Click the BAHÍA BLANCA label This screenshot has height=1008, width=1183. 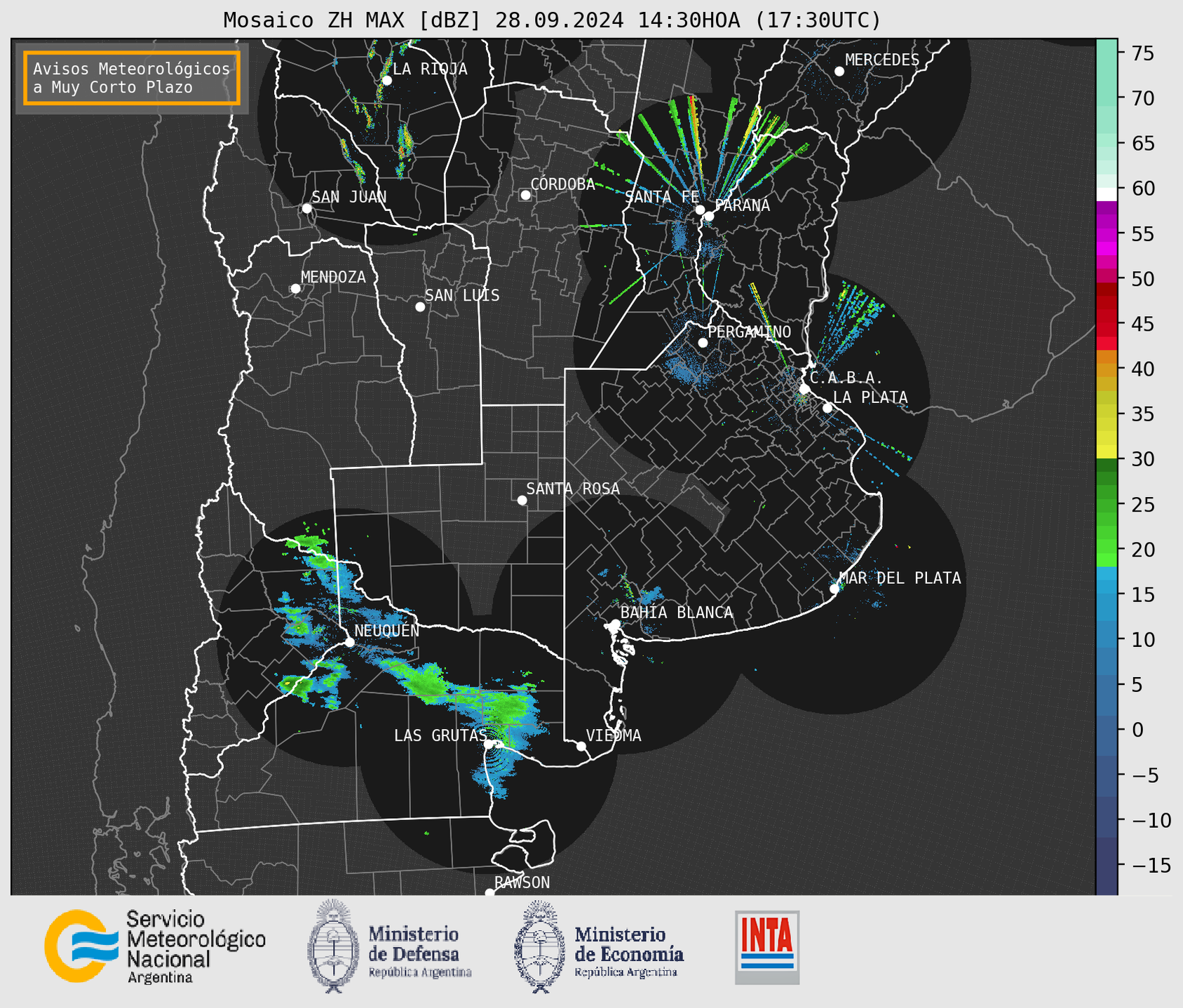click(677, 613)
